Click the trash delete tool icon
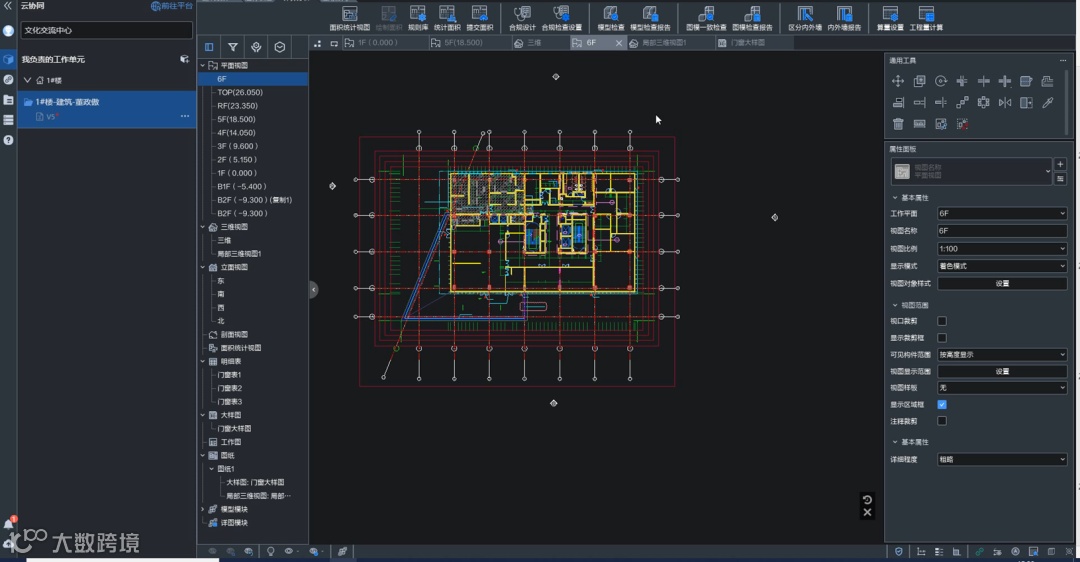Image resolution: width=1080 pixels, height=562 pixels. (898, 124)
